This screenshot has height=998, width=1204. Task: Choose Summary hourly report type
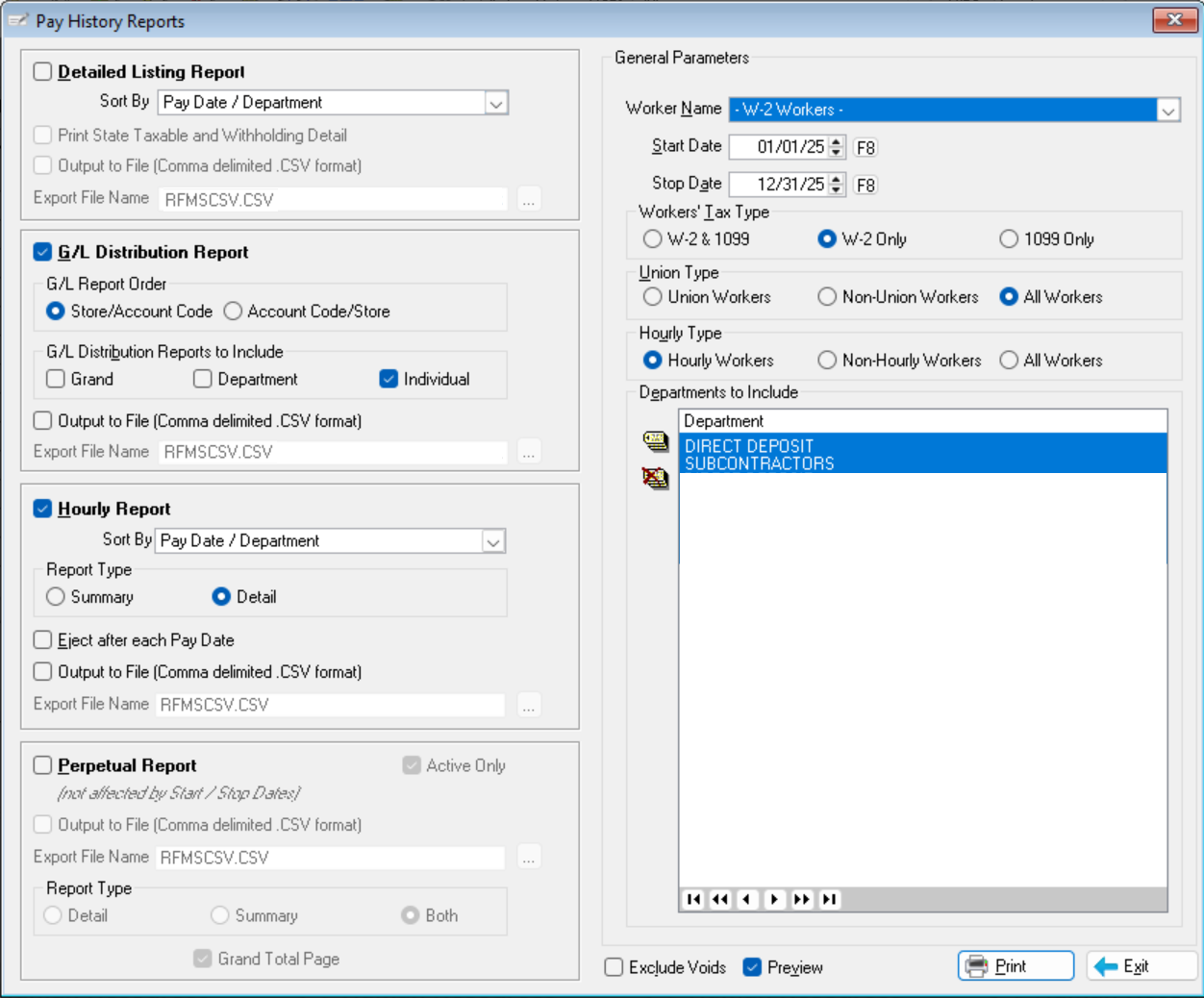click(x=56, y=597)
